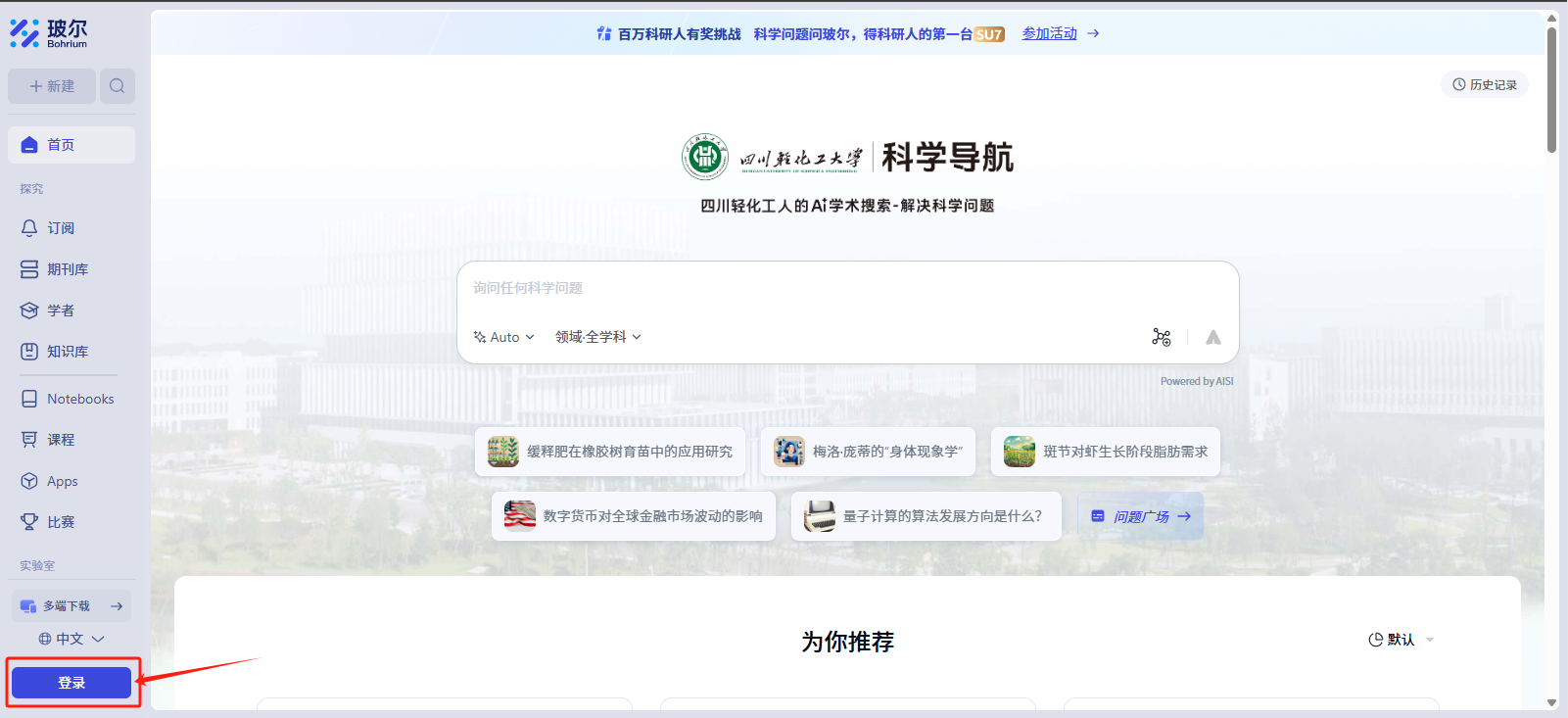
Task: Open Notebooks in the sidebar
Action: [x=79, y=399]
